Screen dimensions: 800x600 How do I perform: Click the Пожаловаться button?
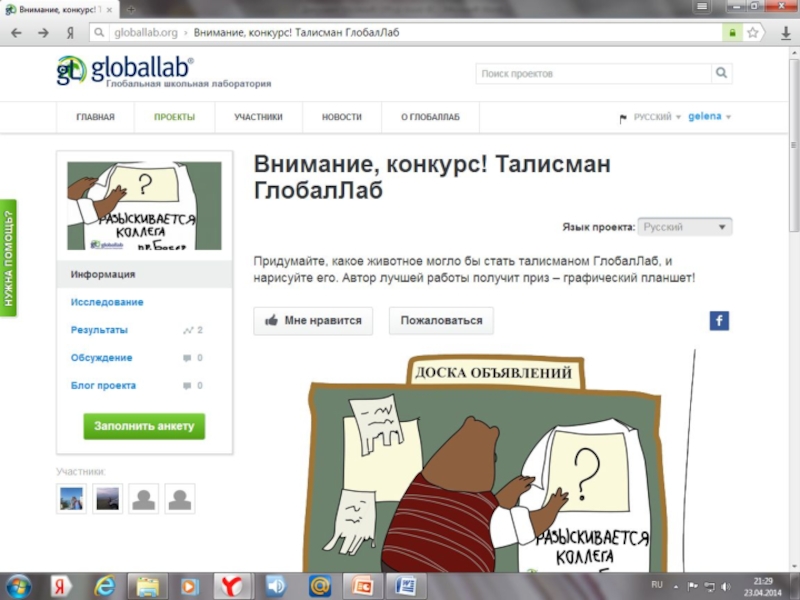coord(441,321)
